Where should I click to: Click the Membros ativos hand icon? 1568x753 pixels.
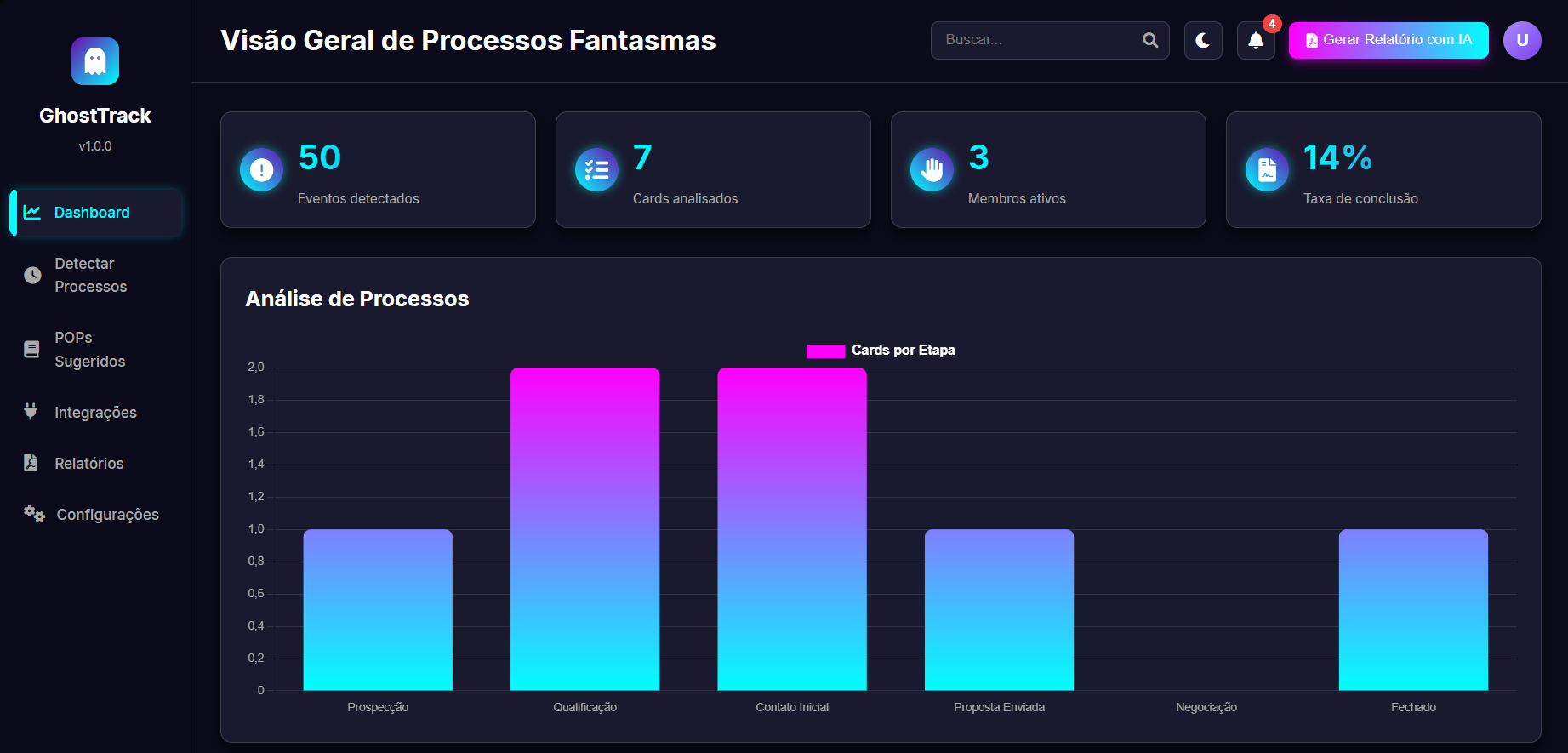click(932, 170)
